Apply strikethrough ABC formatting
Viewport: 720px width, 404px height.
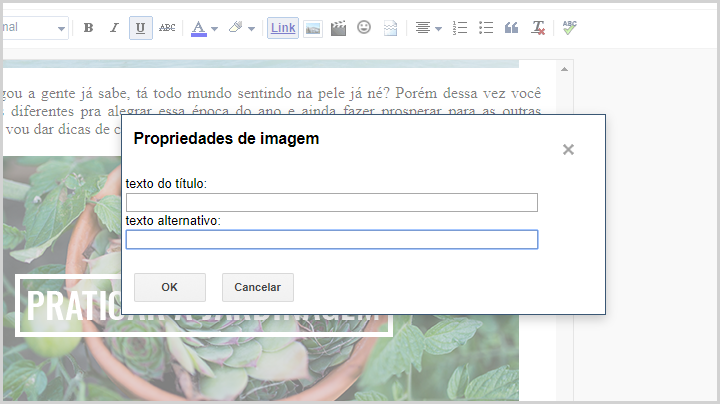point(167,28)
